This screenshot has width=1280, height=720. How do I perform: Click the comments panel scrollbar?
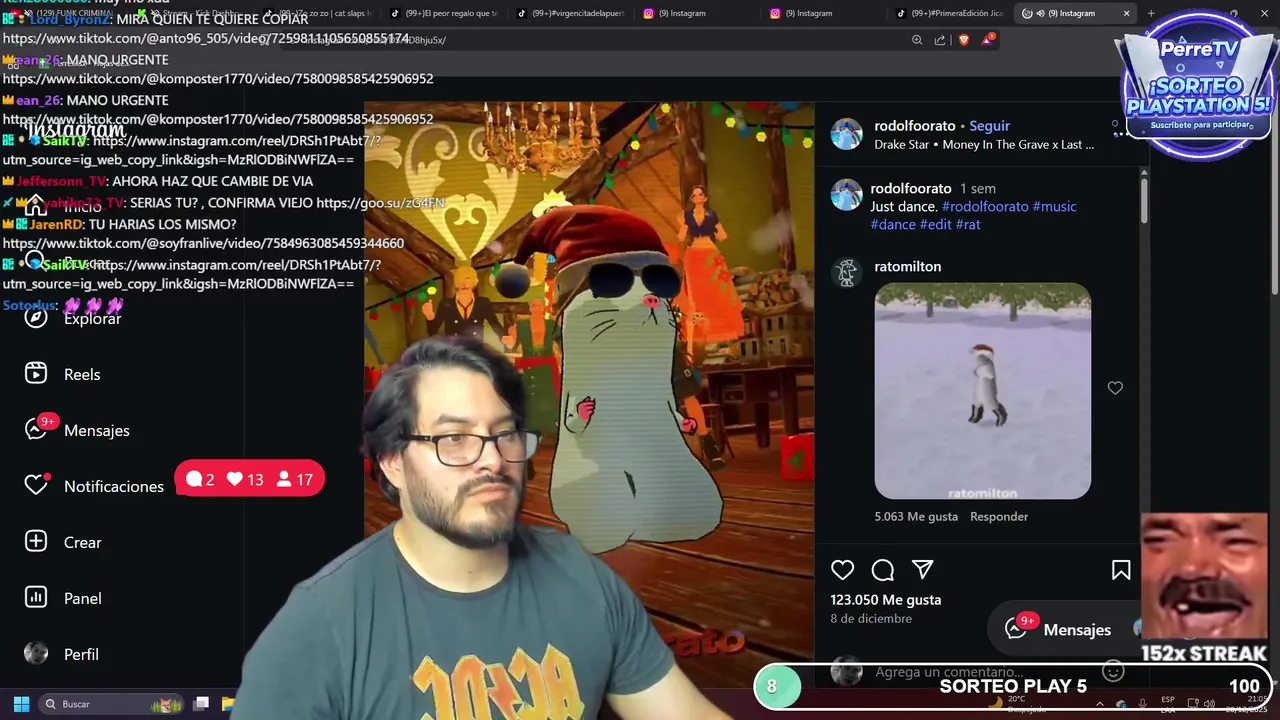point(1144,200)
